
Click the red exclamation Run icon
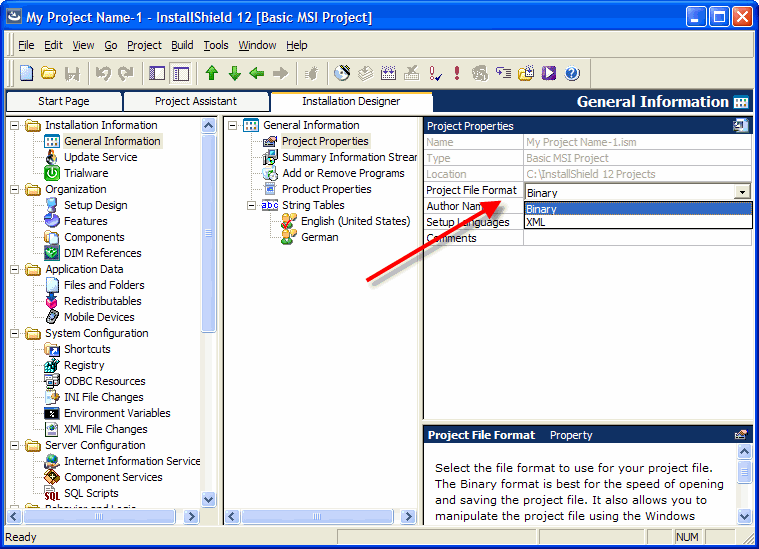pyautogui.click(x=457, y=73)
